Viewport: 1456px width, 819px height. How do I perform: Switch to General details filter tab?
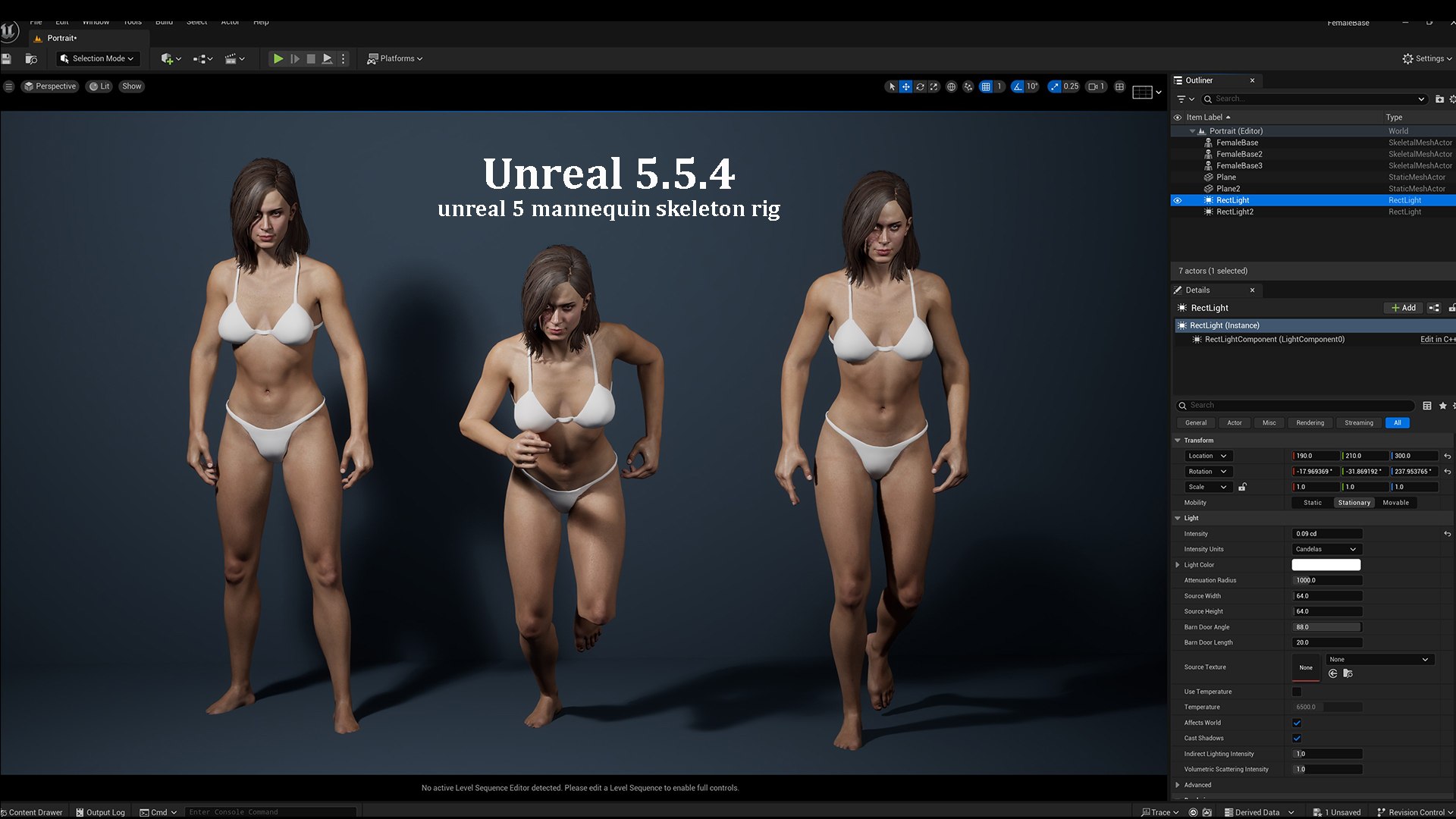pos(1195,423)
